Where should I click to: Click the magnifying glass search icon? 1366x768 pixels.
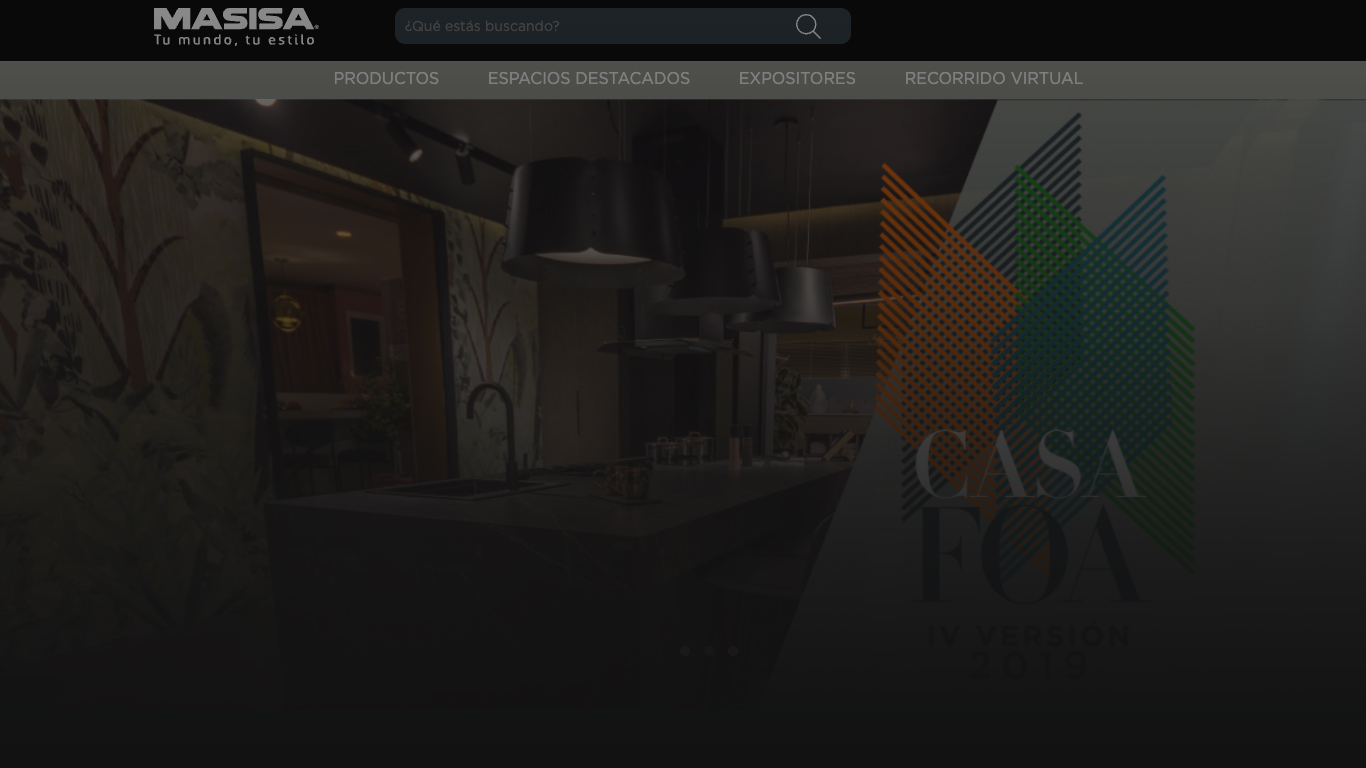click(x=808, y=27)
